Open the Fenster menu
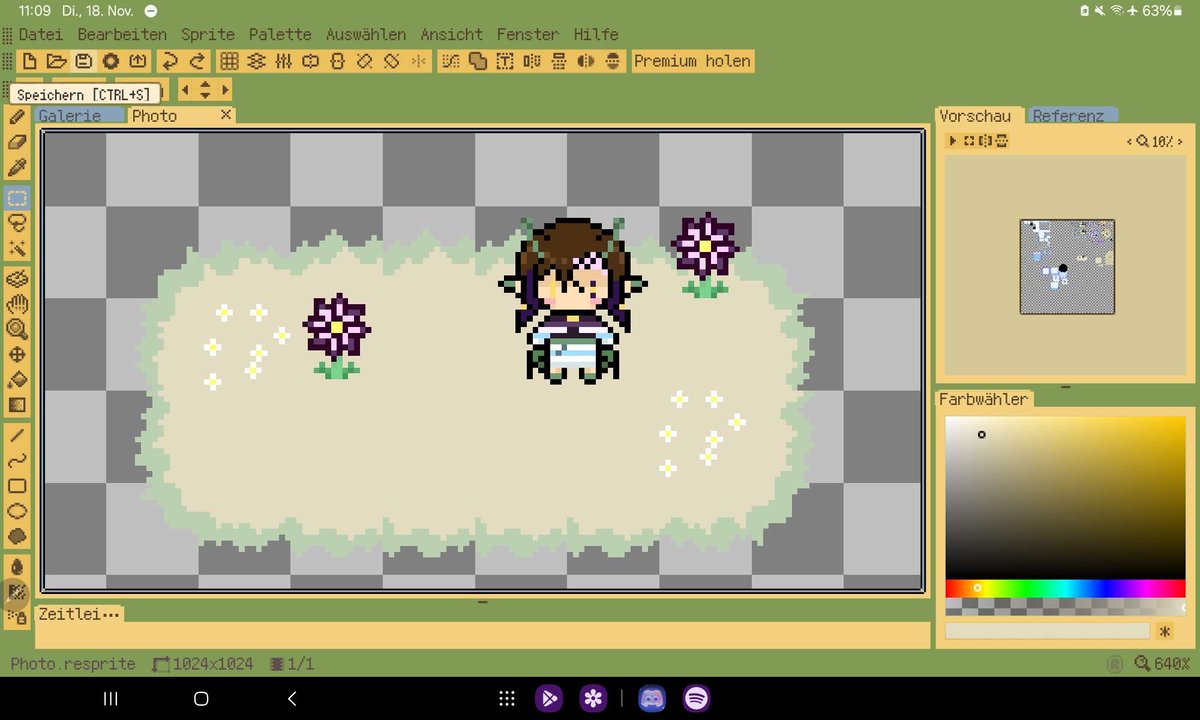Viewport: 1200px width, 720px height. pos(528,34)
